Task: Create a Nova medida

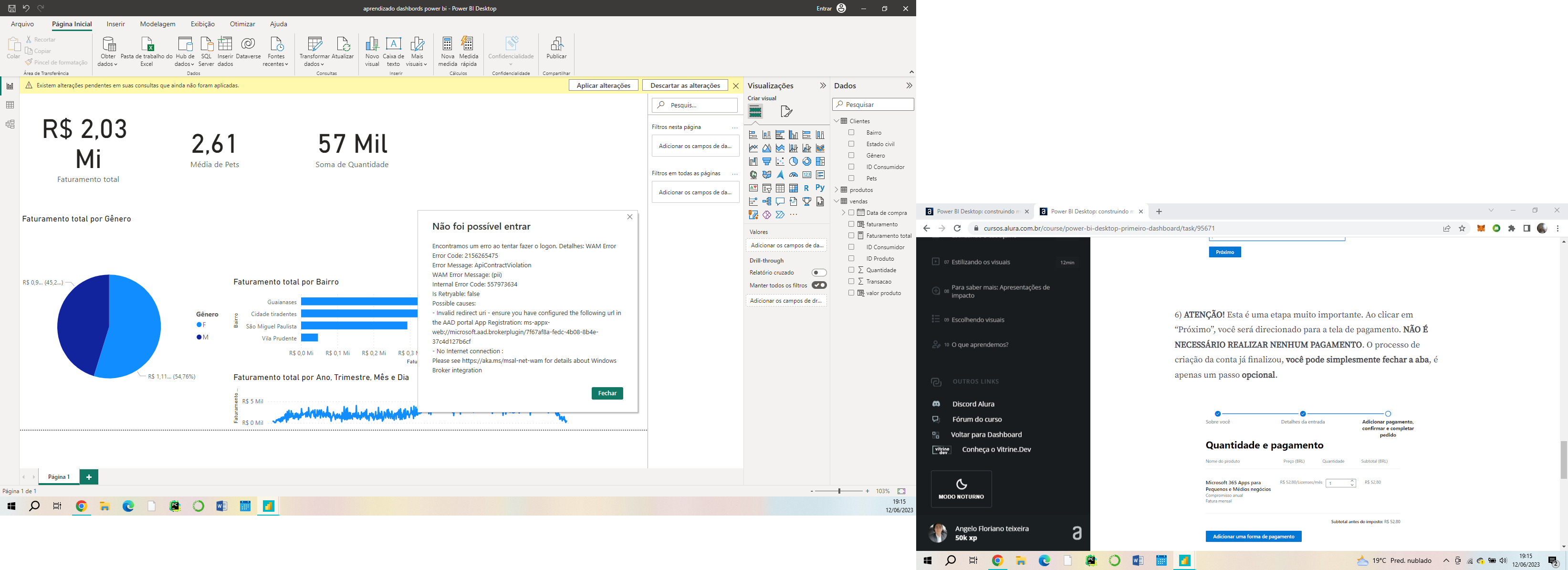Action: pos(448,51)
